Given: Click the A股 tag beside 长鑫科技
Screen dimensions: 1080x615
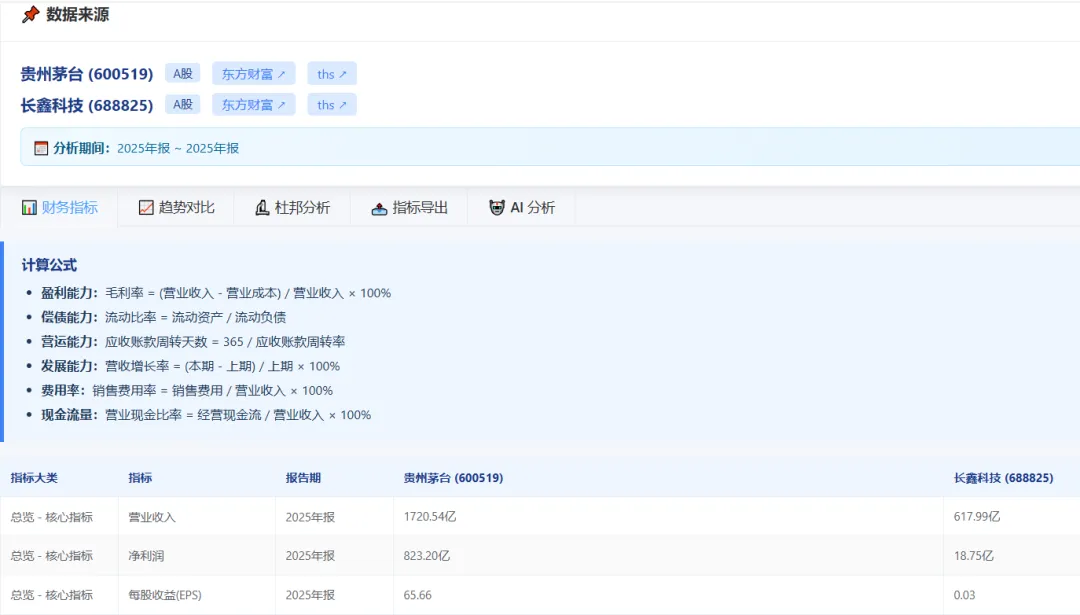Looking at the screenshot, I should coord(183,104).
